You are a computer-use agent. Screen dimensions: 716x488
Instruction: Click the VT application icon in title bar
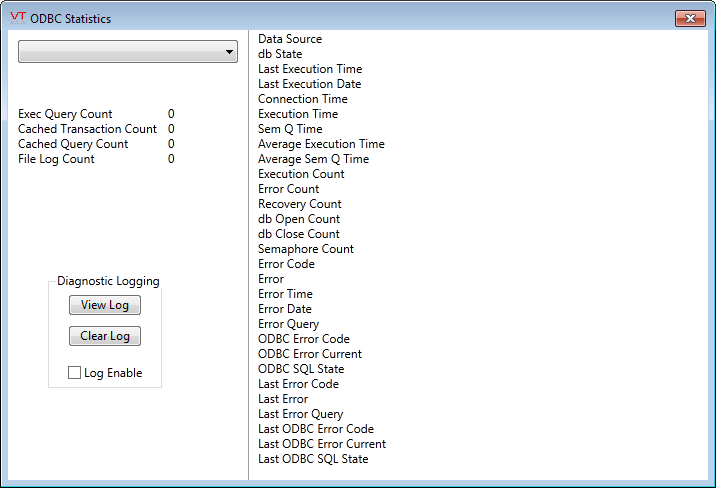pos(17,18)
